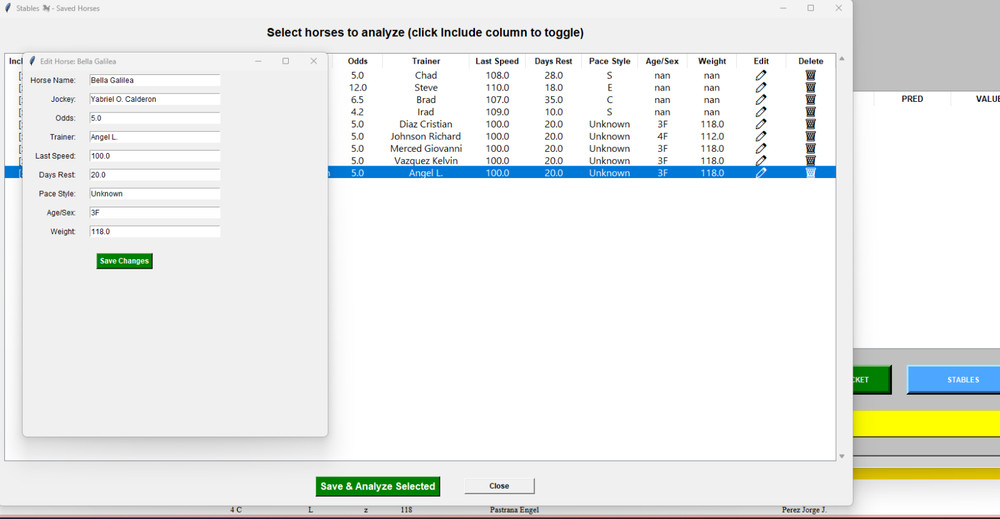1000x519 pixels.
Task: Click the trash icon for Merced Giovanni's horse
Action: [810, 149]
